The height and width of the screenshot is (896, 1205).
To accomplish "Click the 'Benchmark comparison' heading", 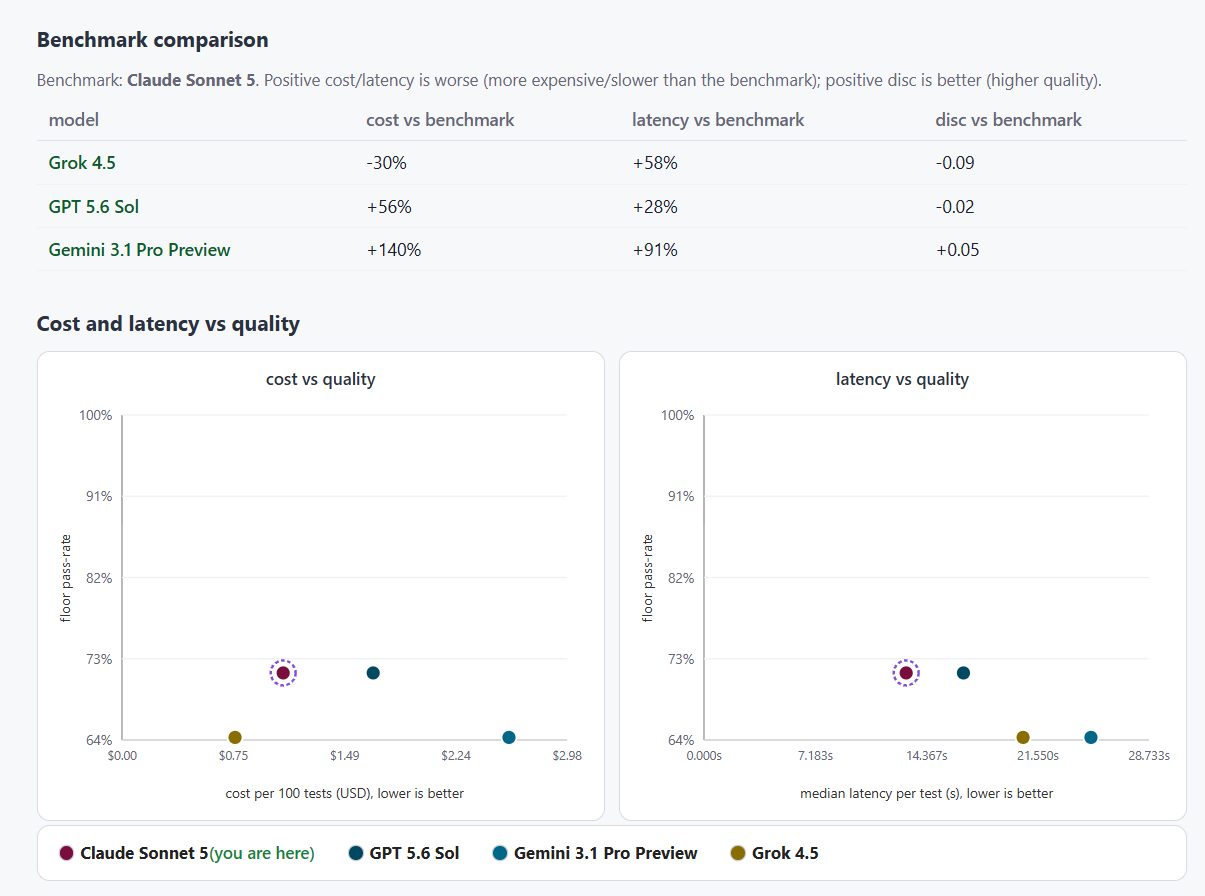I will point(153,40).
